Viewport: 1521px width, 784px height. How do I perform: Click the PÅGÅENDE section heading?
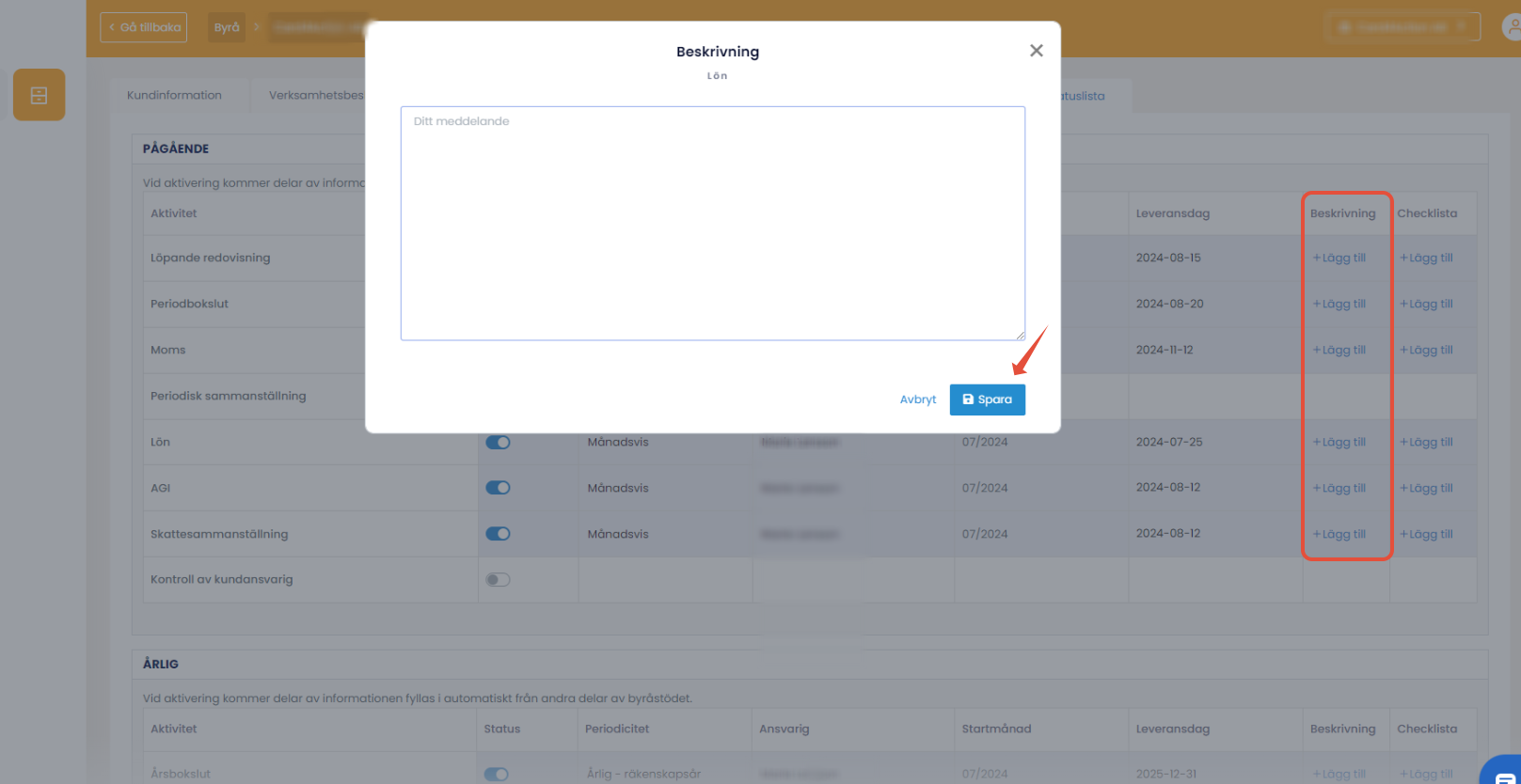(176, 149)
